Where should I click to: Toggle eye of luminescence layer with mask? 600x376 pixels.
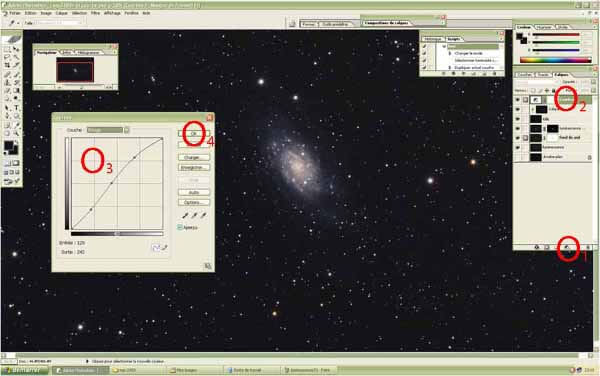click(517, 129)
